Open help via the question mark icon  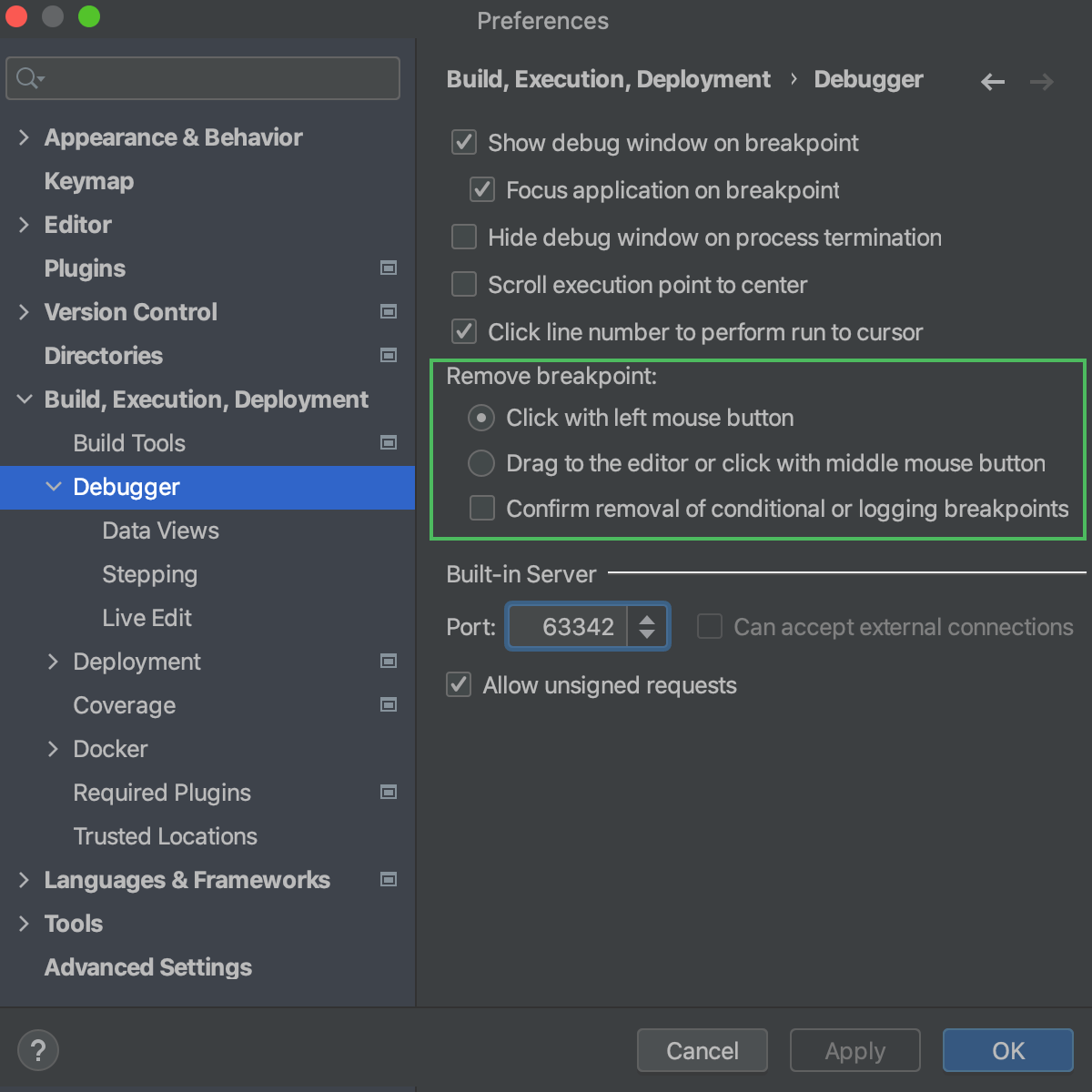(38, 1050)
